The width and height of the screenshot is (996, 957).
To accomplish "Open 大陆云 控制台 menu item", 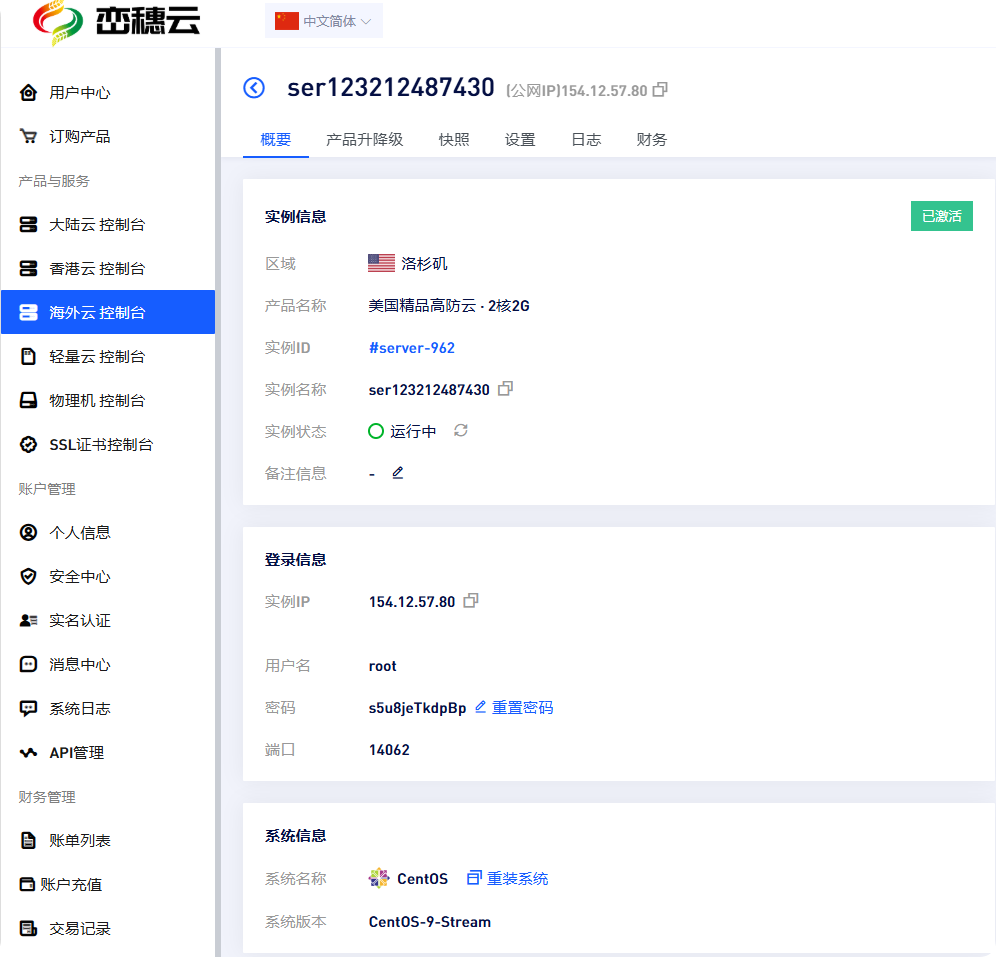I will (x=108, y=224).
